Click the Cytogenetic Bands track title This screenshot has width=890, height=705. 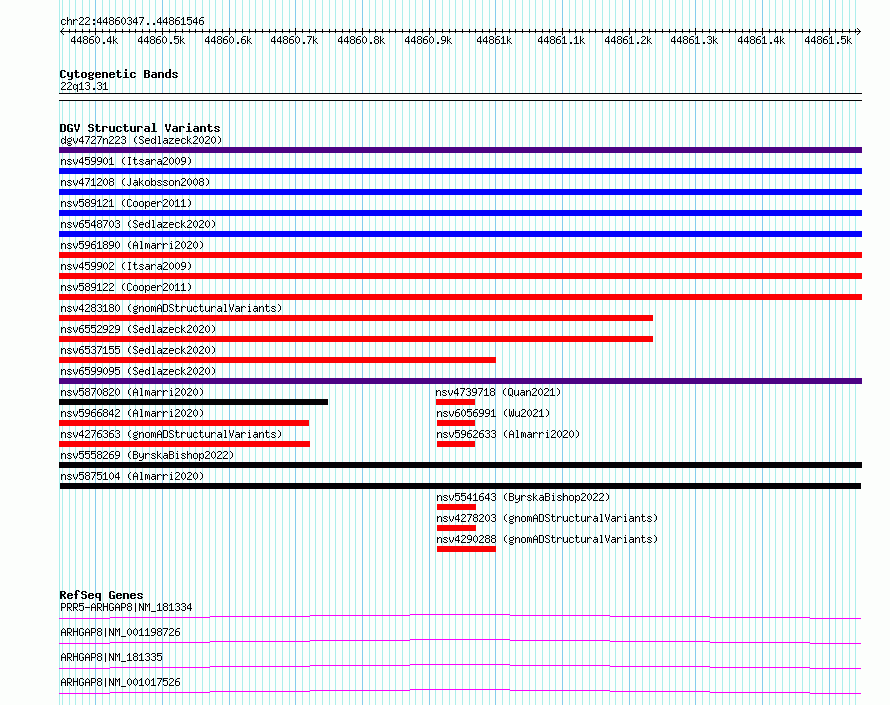click(x=119, y=74)
